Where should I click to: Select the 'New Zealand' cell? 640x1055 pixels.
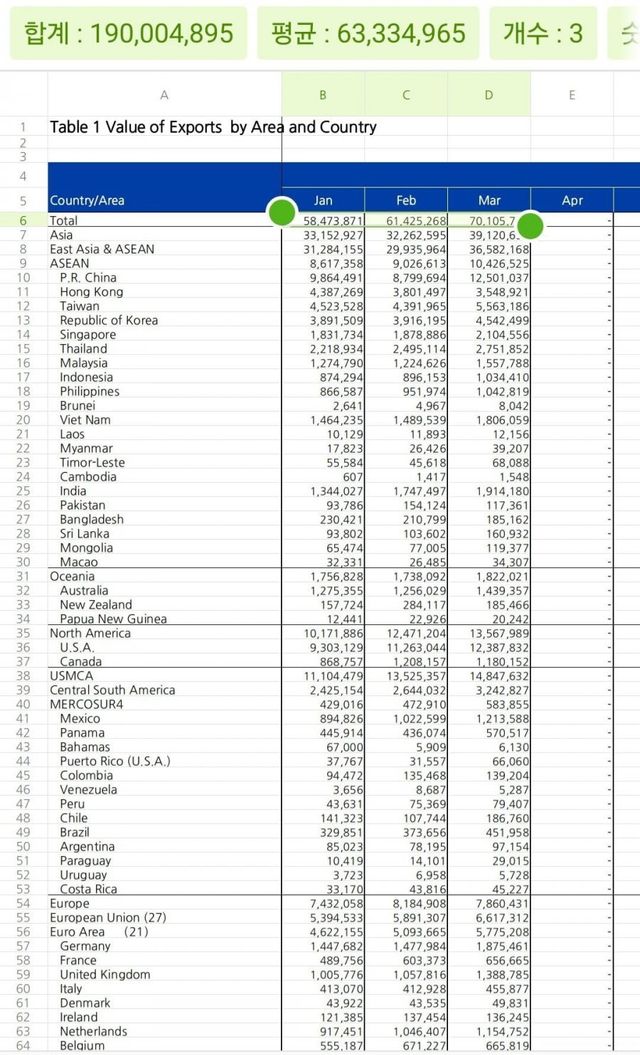click(x=165, y=604)
